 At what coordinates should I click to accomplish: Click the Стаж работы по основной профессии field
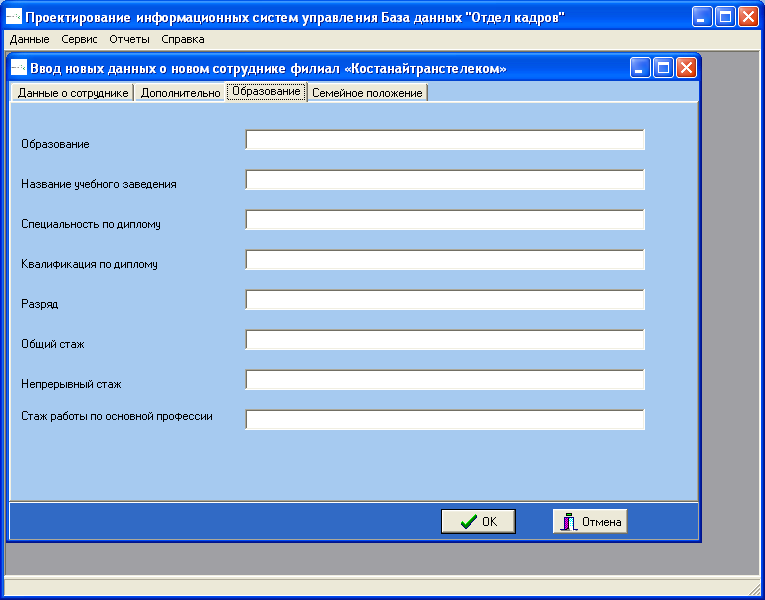click(x=445, y=420)
